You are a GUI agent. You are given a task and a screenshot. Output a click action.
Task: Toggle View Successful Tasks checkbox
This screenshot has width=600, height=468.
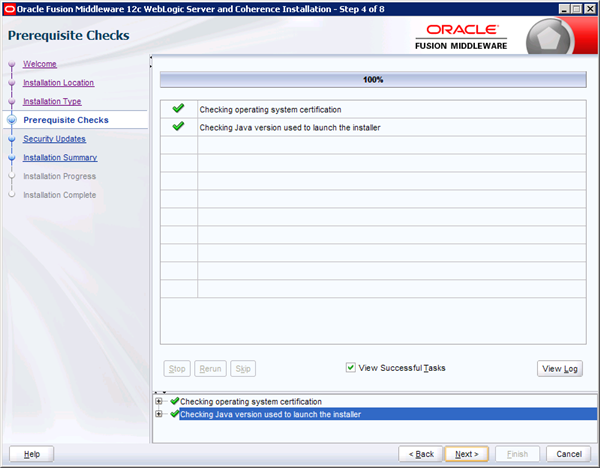[x=351, y=368]
